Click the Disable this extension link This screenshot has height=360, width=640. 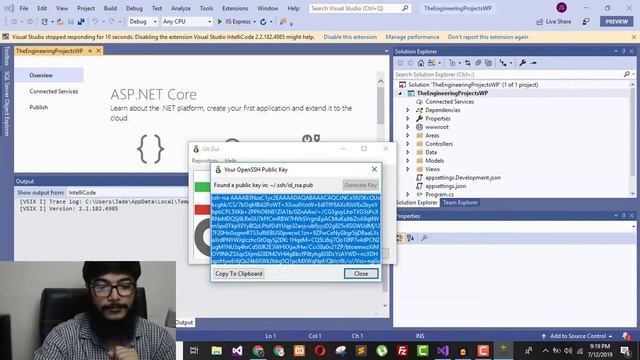pyautogui.click(x=350, y=37)
